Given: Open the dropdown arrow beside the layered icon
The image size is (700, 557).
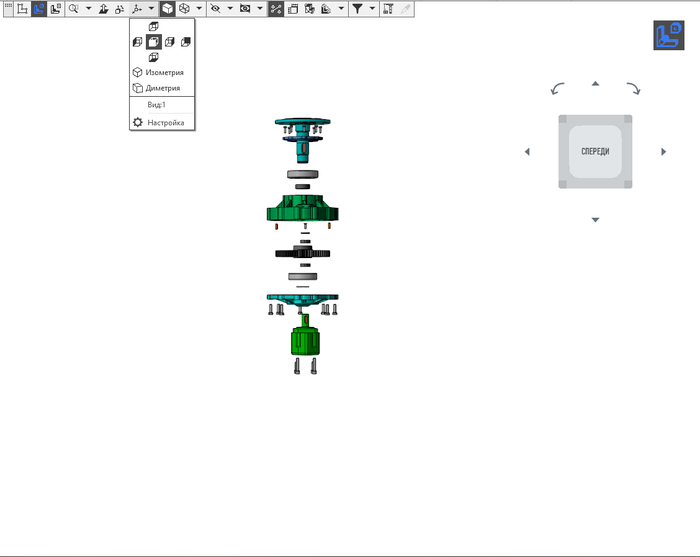Looking at the screenshot, I should click(341, 9).
